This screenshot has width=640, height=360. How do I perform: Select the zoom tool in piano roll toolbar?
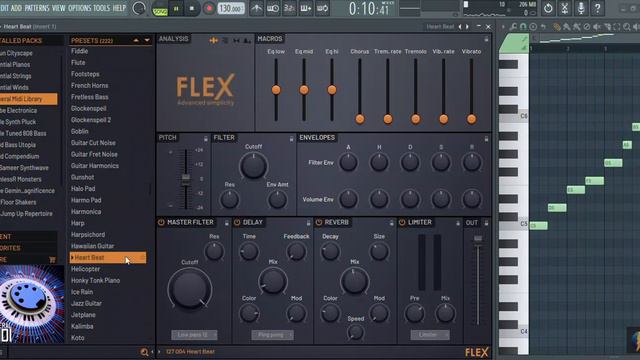click(x=627, y=27)
